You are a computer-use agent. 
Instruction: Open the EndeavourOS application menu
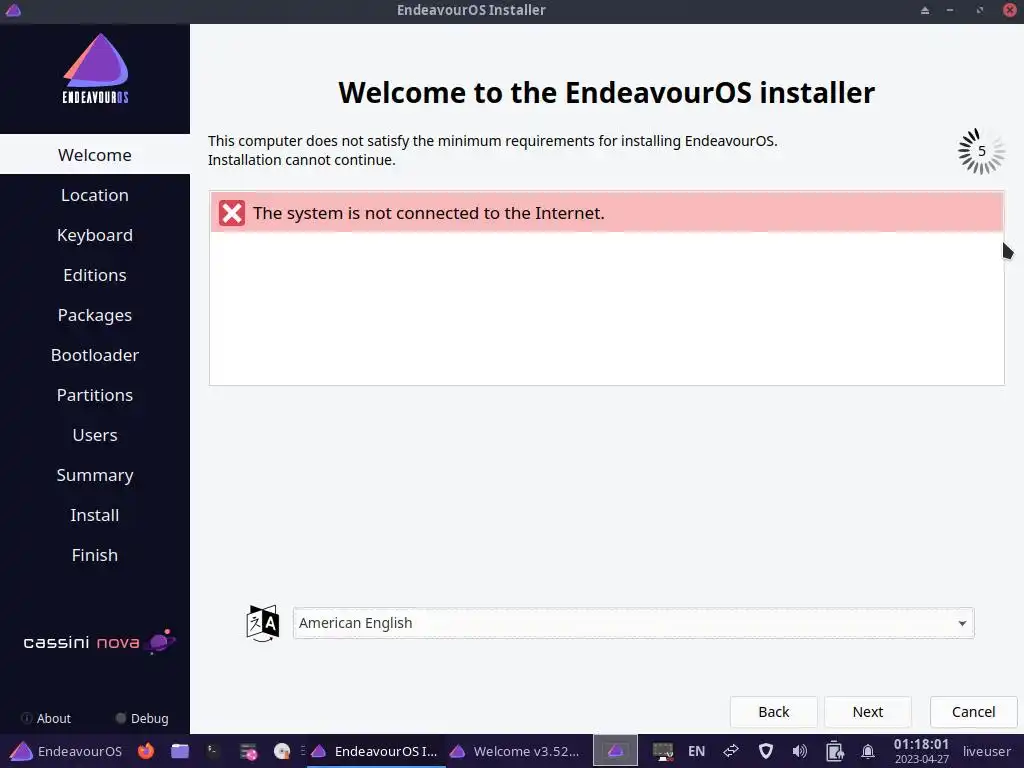click(66, 751)
